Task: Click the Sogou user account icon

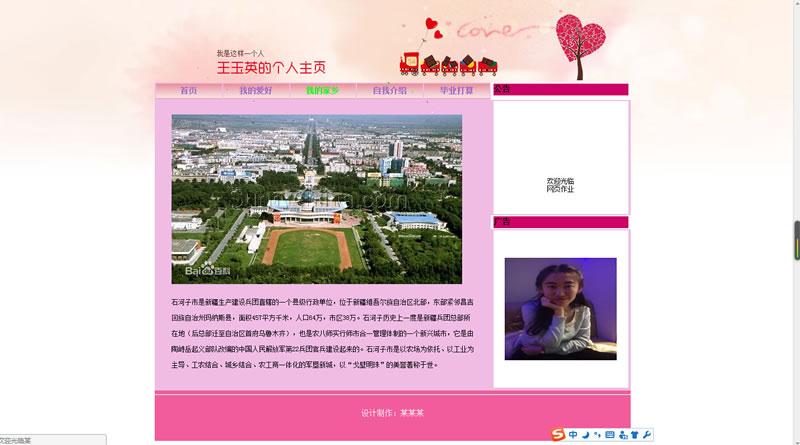Action: [622, 434]
